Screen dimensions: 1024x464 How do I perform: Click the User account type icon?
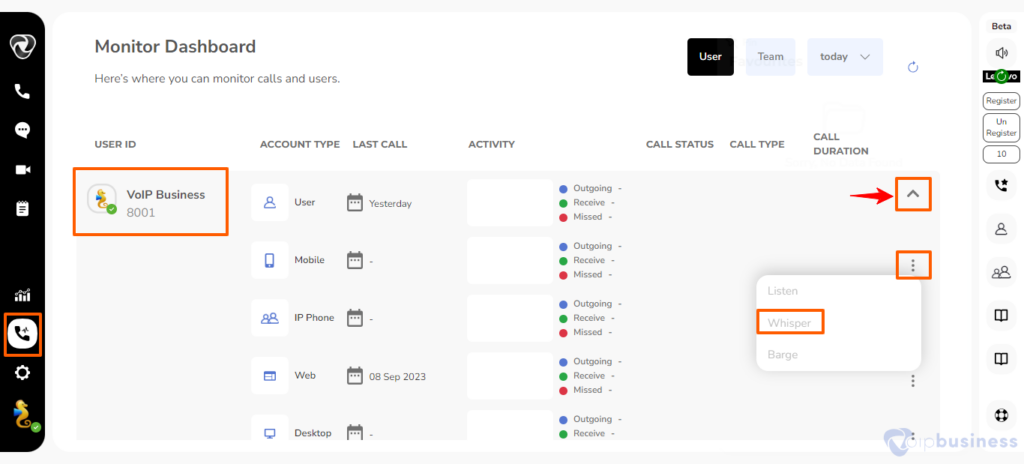270,203
